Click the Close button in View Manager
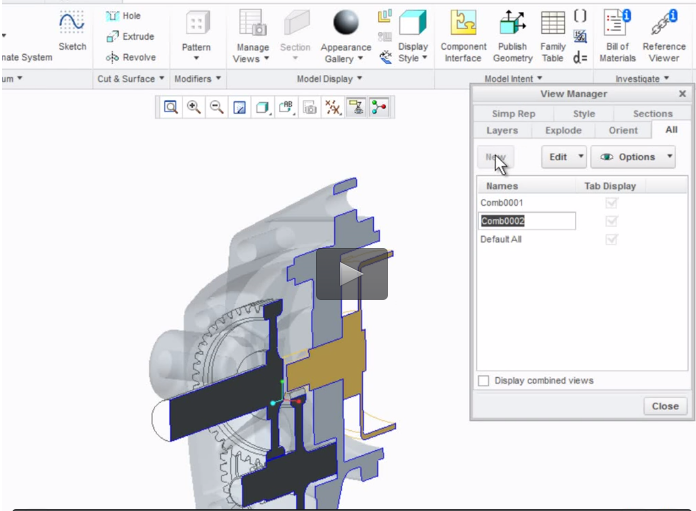 pos(664,406)
